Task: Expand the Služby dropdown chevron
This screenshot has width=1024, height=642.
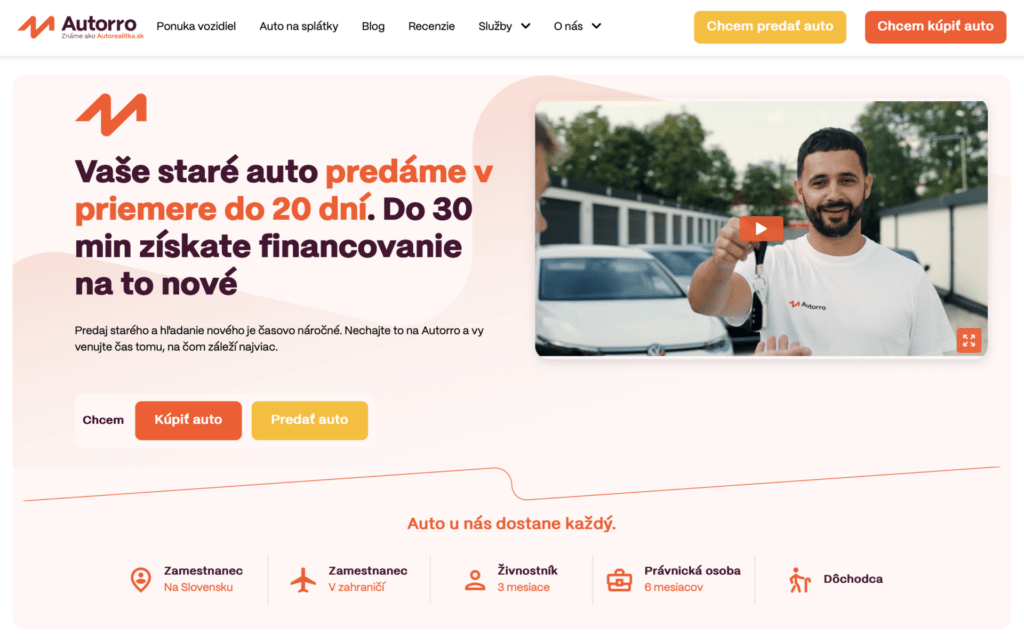Action: tap(525, 26)
